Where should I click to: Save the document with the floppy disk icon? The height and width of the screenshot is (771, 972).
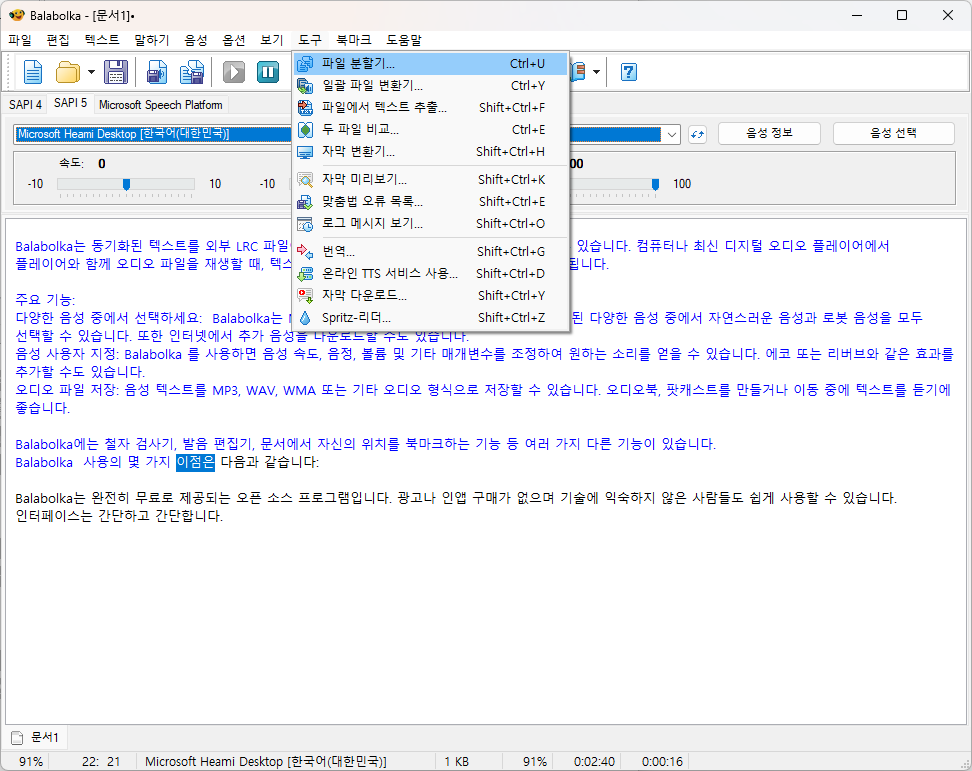point(115,72)
